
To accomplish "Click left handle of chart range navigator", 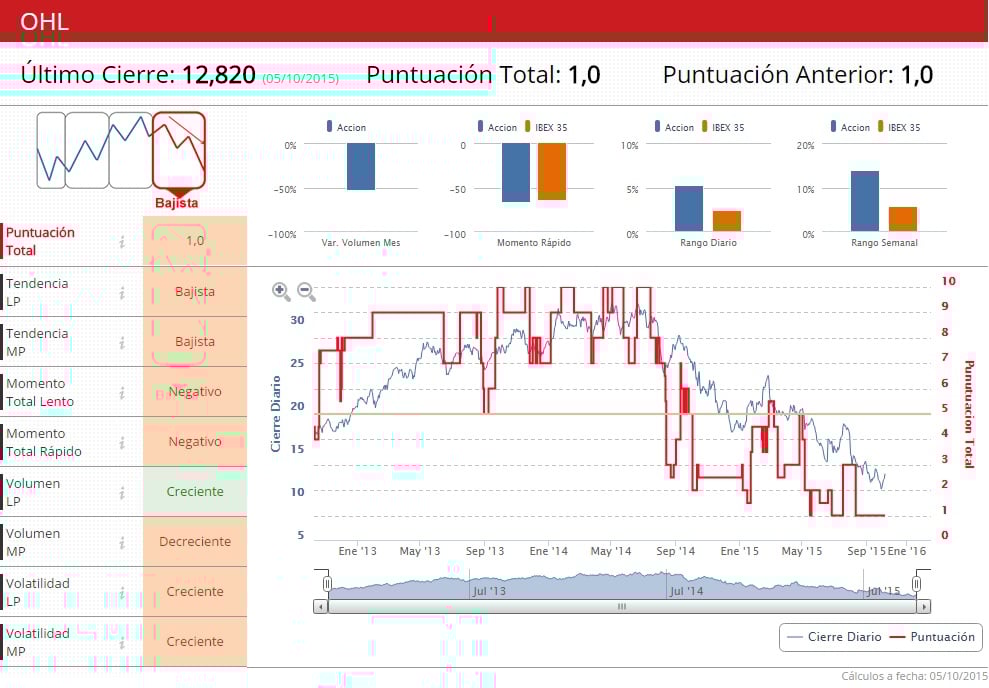I will click(x=327, y=583).
